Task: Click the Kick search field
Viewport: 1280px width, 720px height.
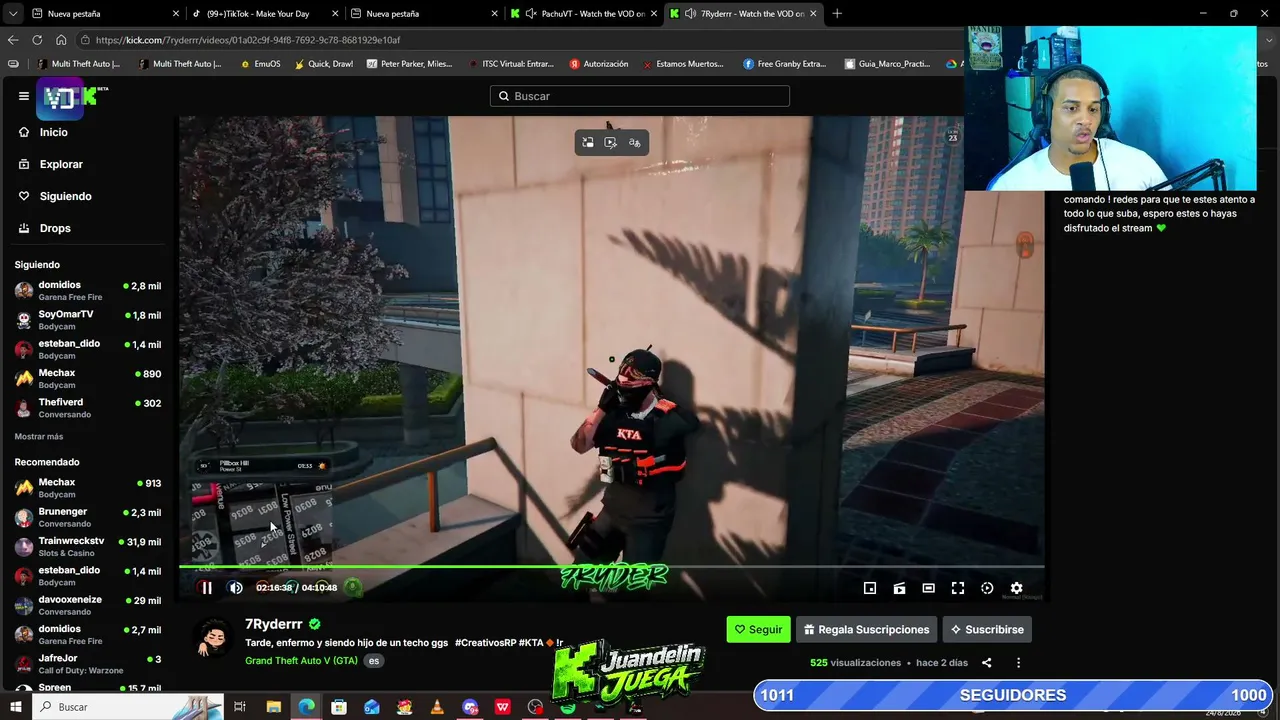Action: 640,96
